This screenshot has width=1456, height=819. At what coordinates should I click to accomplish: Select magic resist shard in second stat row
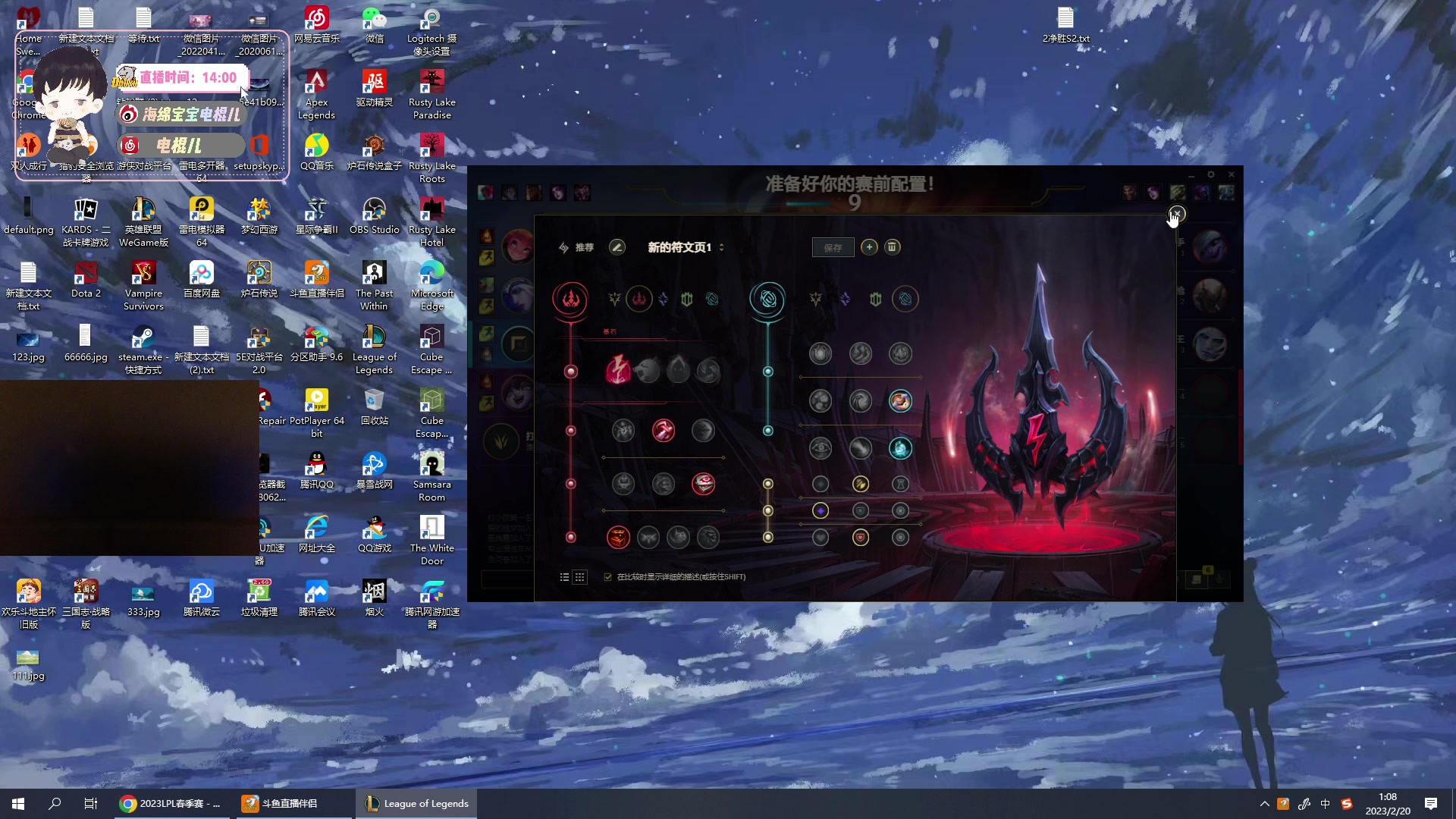900,510
